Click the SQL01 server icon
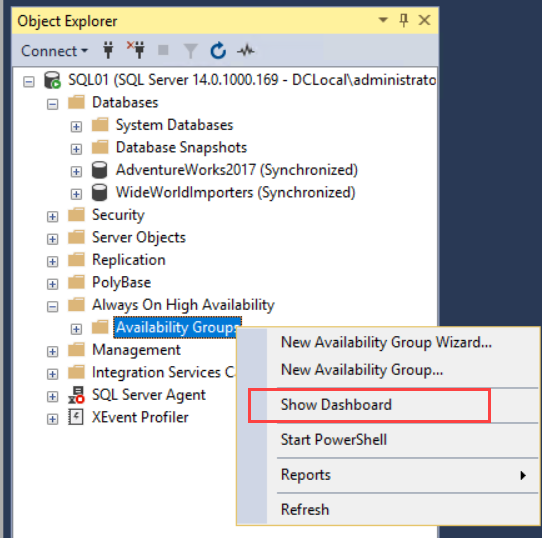The height and width of the screenshot is (538, 542). click(x=53, y=80)
